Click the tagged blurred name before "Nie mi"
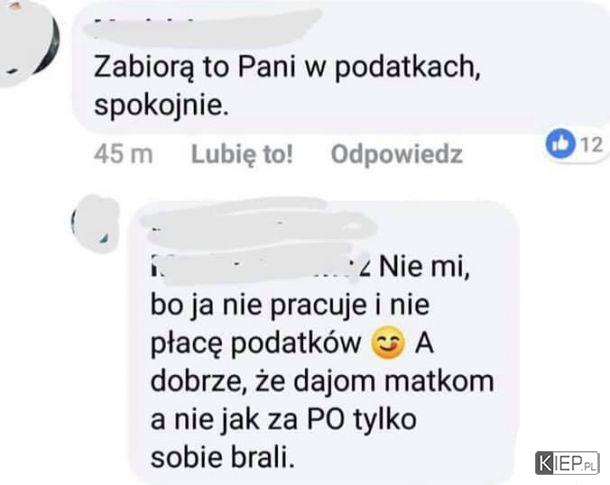This screenshot has width=610, height=485. [259, 264]
